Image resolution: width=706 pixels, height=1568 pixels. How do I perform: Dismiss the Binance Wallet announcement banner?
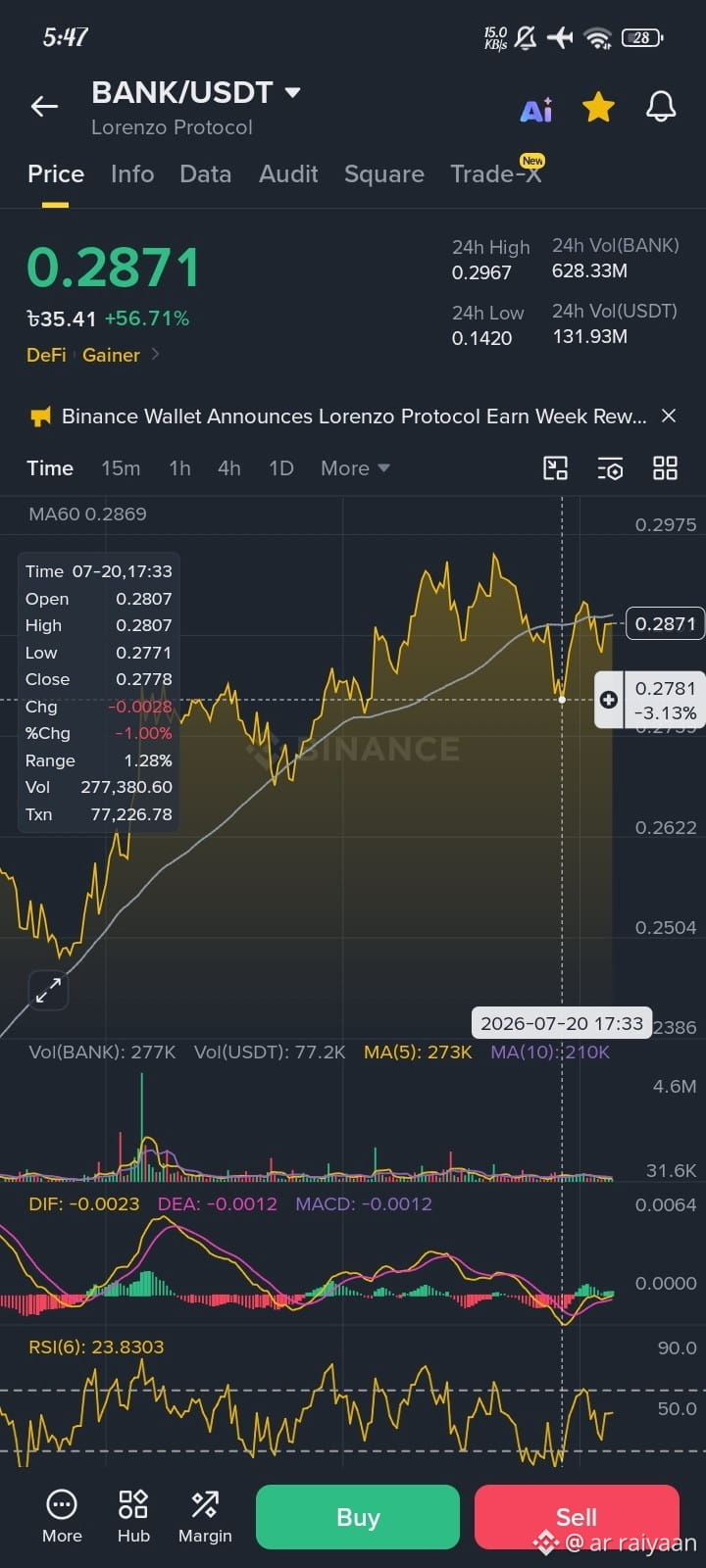[x=669, y=416]
